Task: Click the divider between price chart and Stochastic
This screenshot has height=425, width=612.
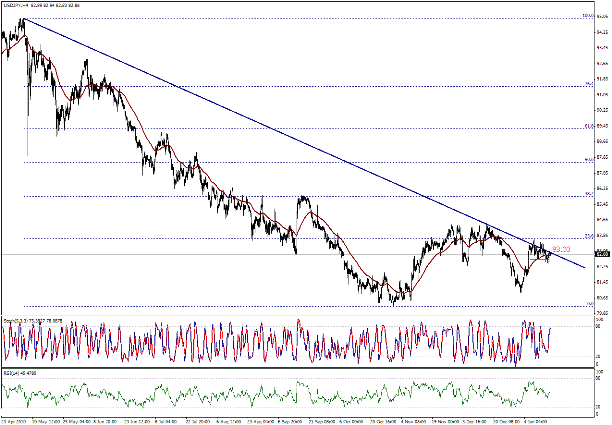Action: [300, 314]
